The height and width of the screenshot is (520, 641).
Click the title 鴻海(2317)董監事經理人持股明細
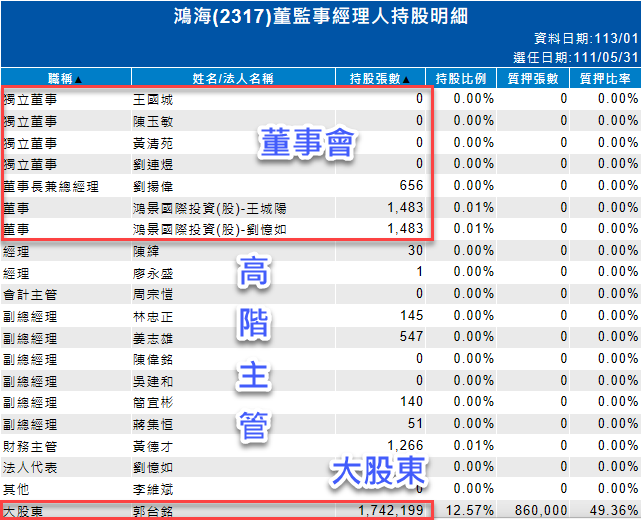[320, 16]
